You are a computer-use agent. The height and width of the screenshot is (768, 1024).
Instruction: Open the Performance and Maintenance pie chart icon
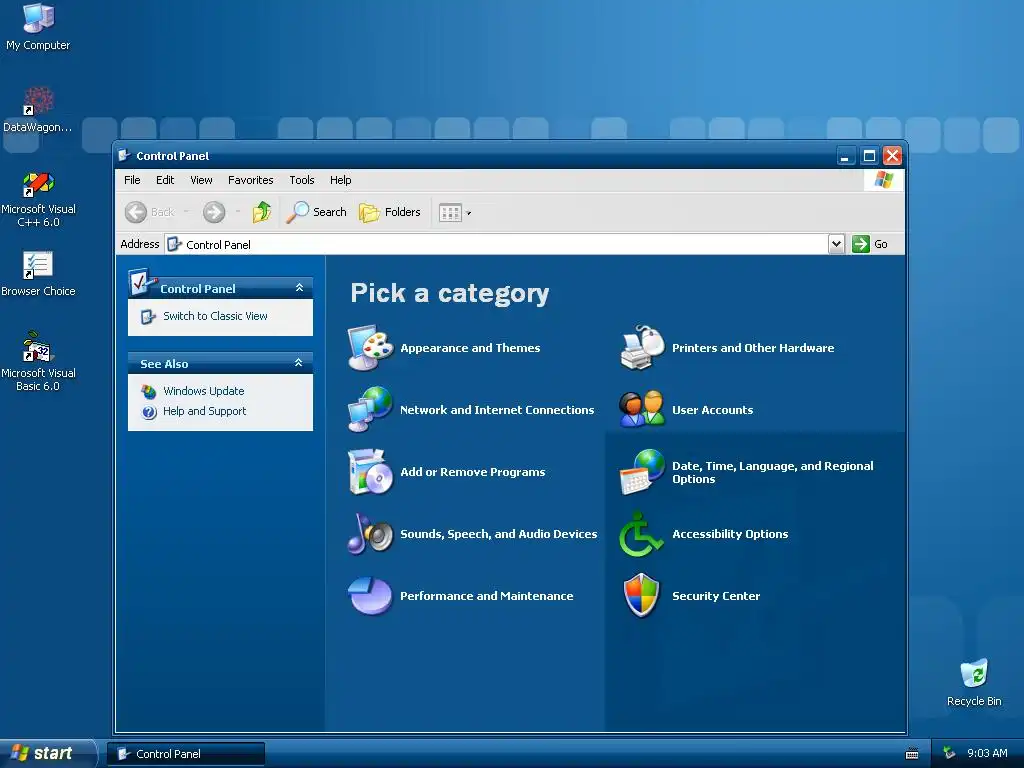(x=370, y=596)
